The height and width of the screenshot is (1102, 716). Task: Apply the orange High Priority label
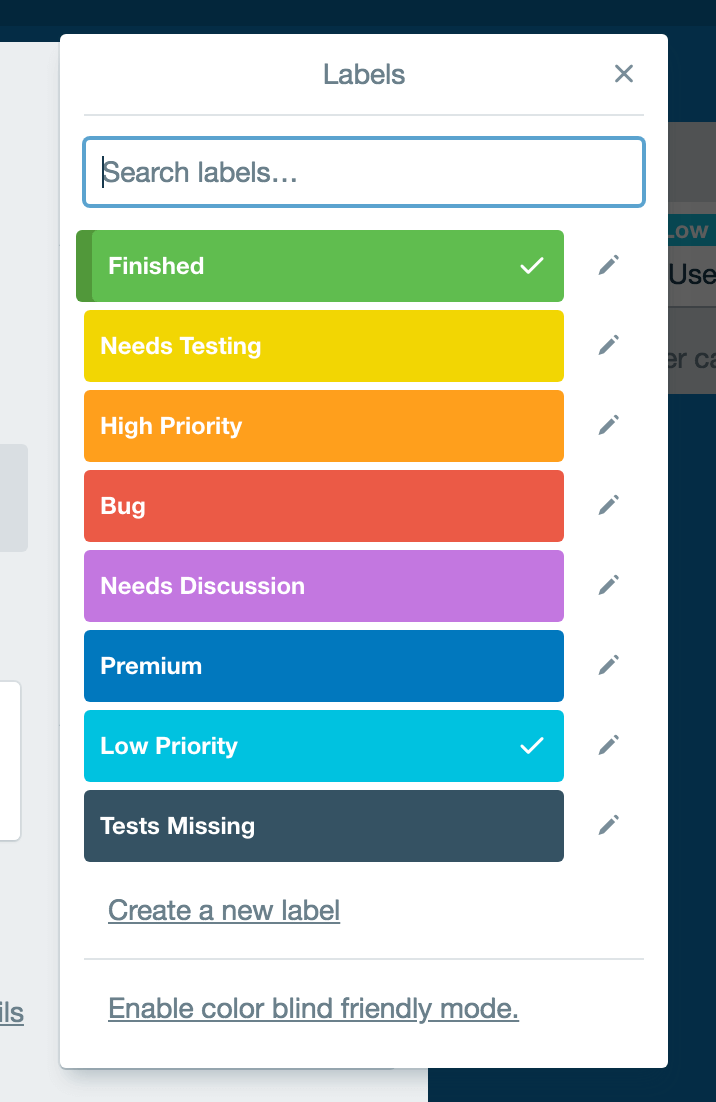(x=324, y=426)
